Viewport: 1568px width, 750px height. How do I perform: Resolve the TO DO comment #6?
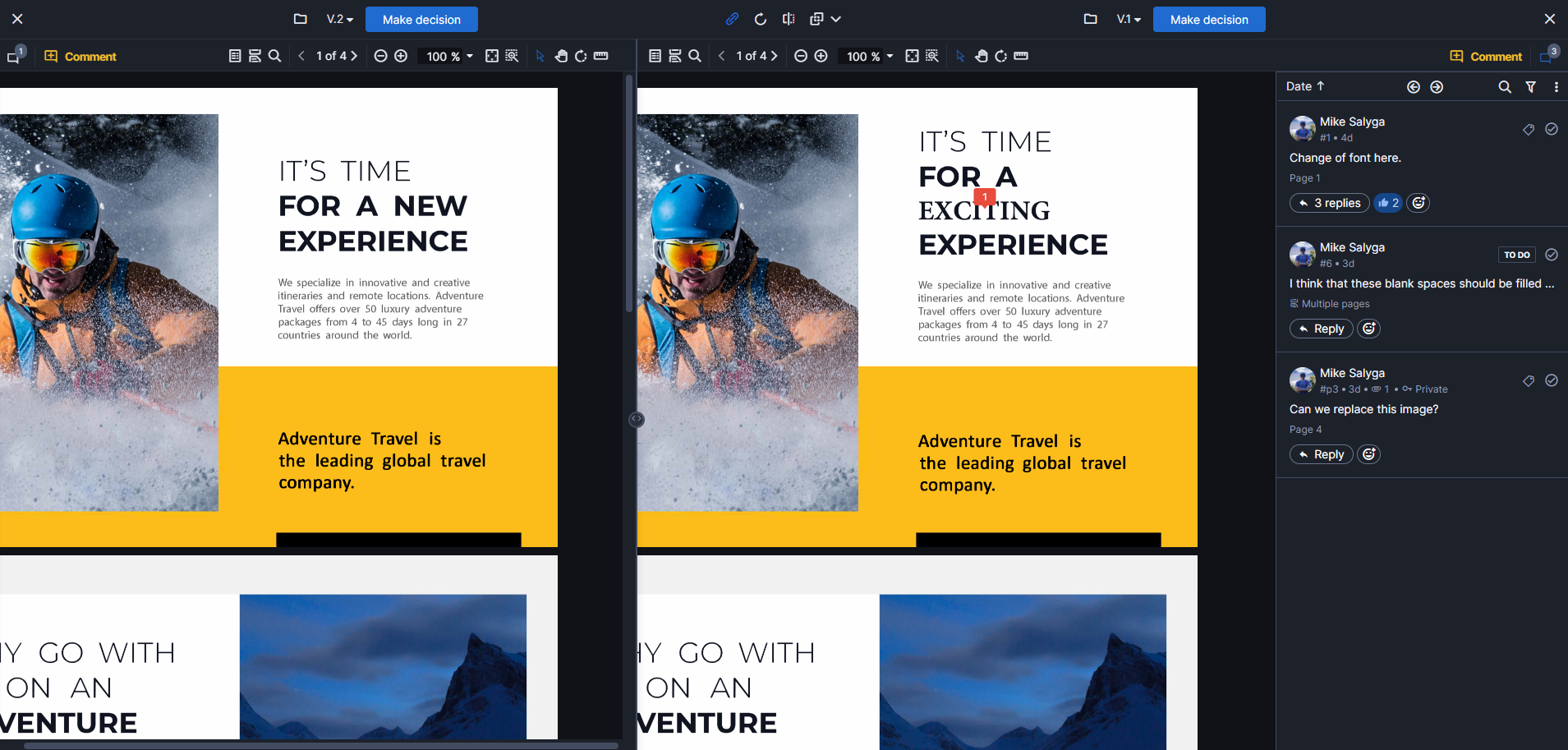point(1552,255)
